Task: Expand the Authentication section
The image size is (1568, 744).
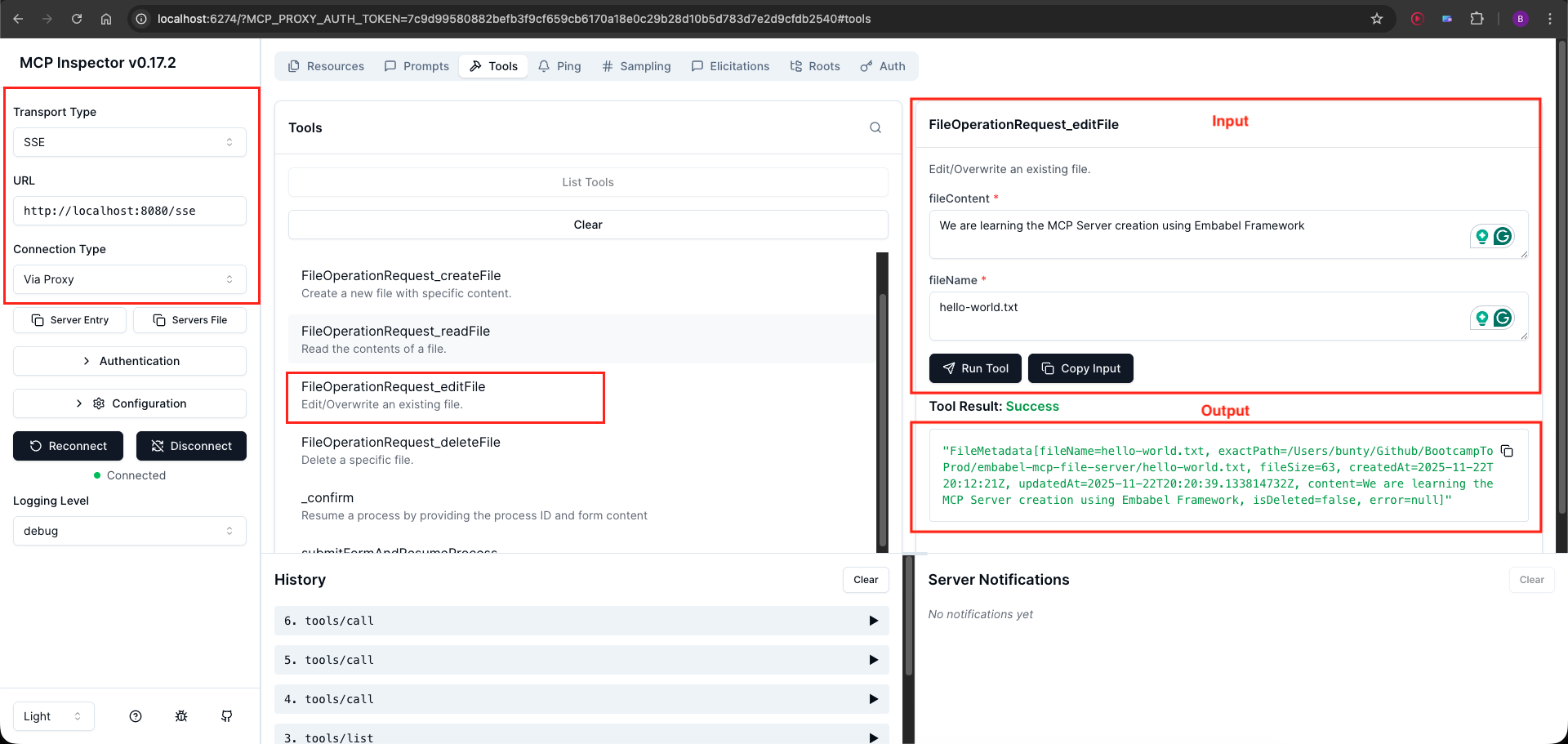Action: pos(129,361)
